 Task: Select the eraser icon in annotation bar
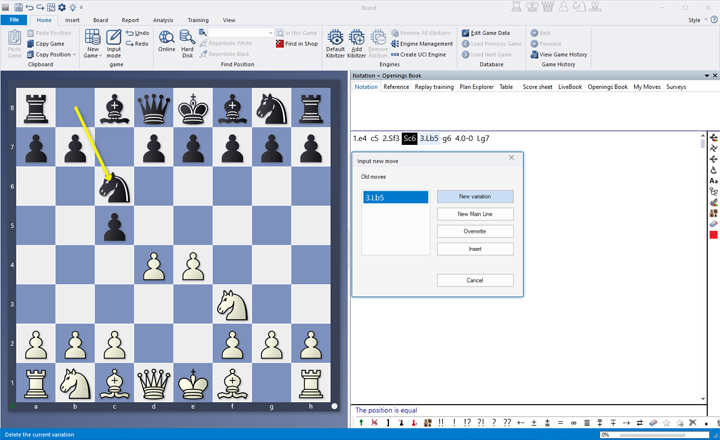(x=651, y=423)
